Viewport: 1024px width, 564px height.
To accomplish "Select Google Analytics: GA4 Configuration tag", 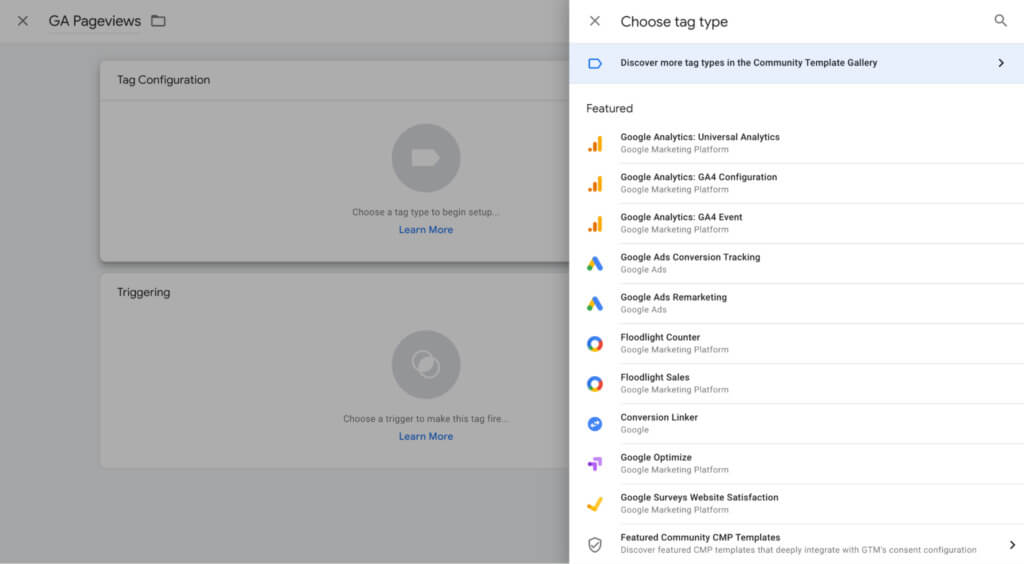I will [698, 178].
